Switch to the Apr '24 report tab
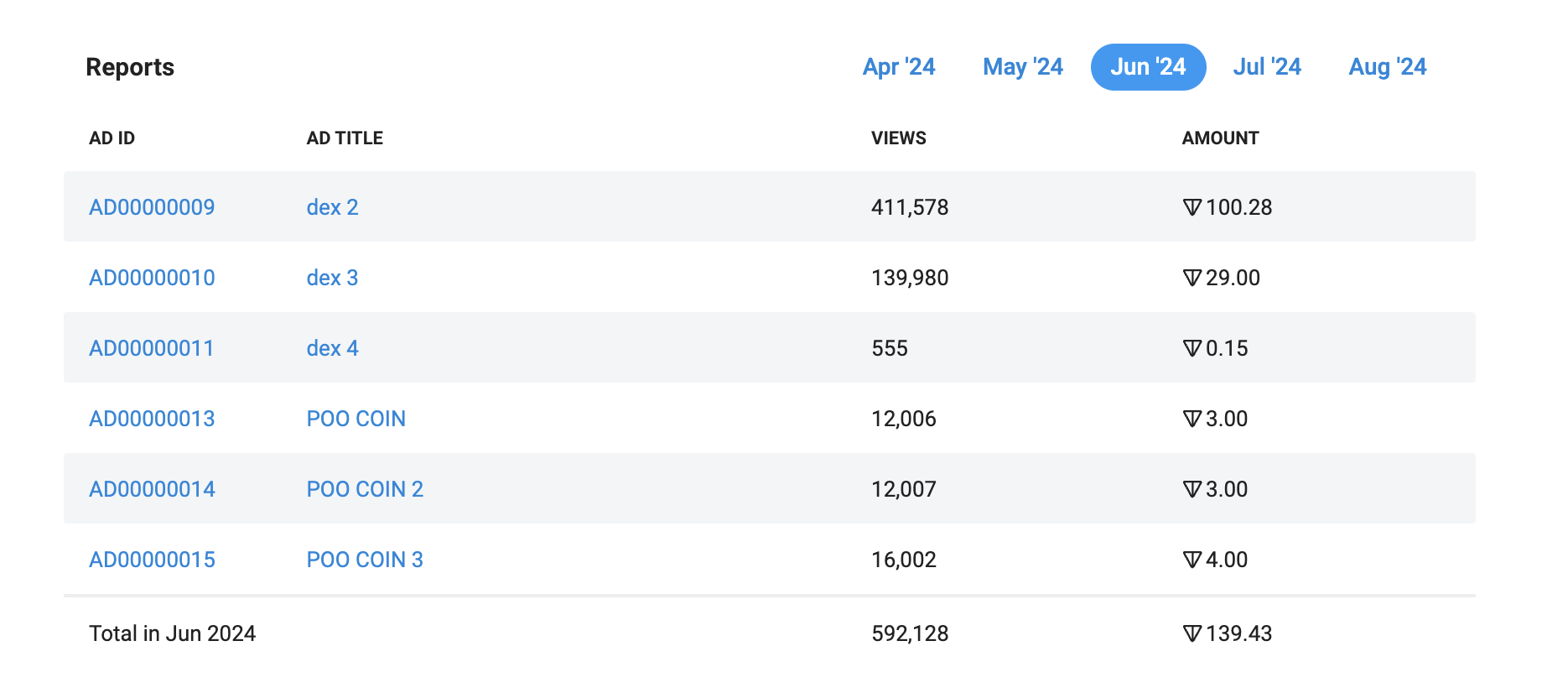The image size is (1568, 693). click(x=899, y=67)
